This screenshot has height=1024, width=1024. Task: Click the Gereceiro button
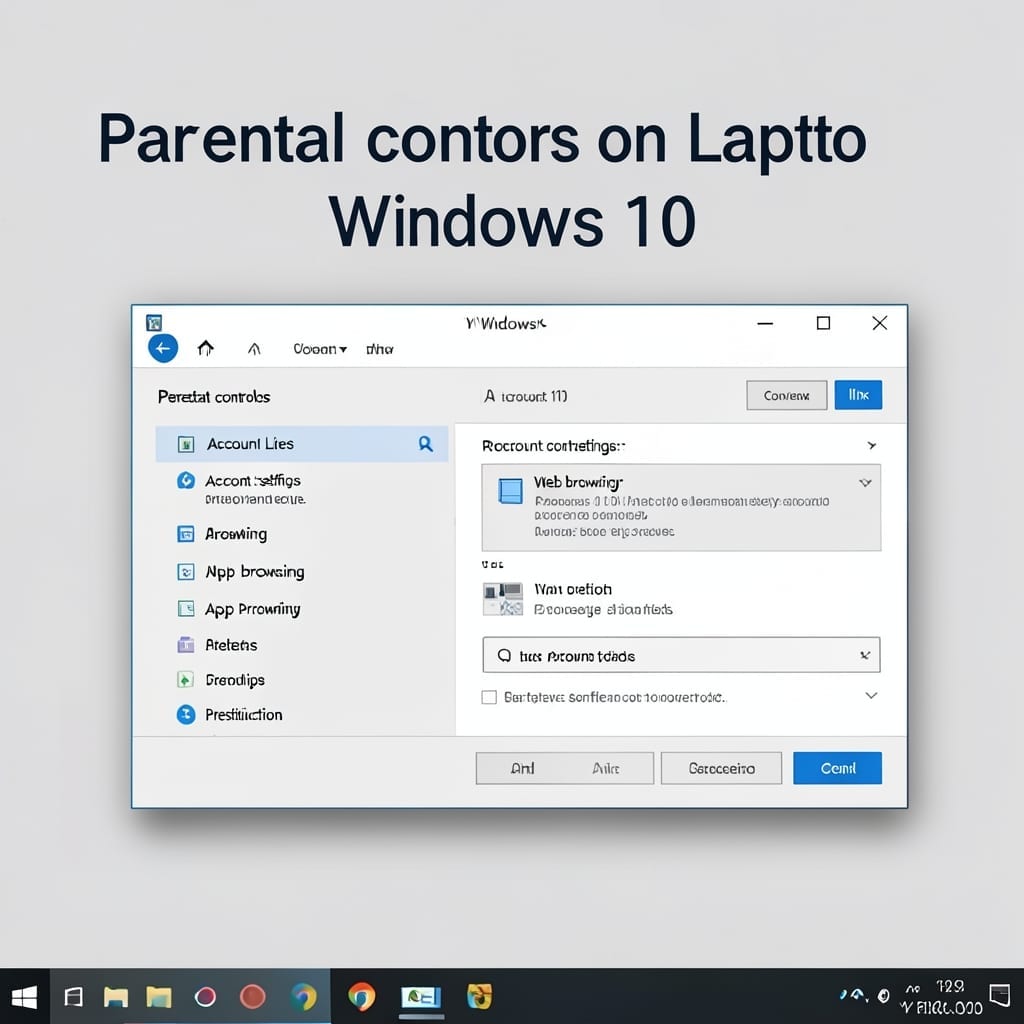tap(721, 768)
